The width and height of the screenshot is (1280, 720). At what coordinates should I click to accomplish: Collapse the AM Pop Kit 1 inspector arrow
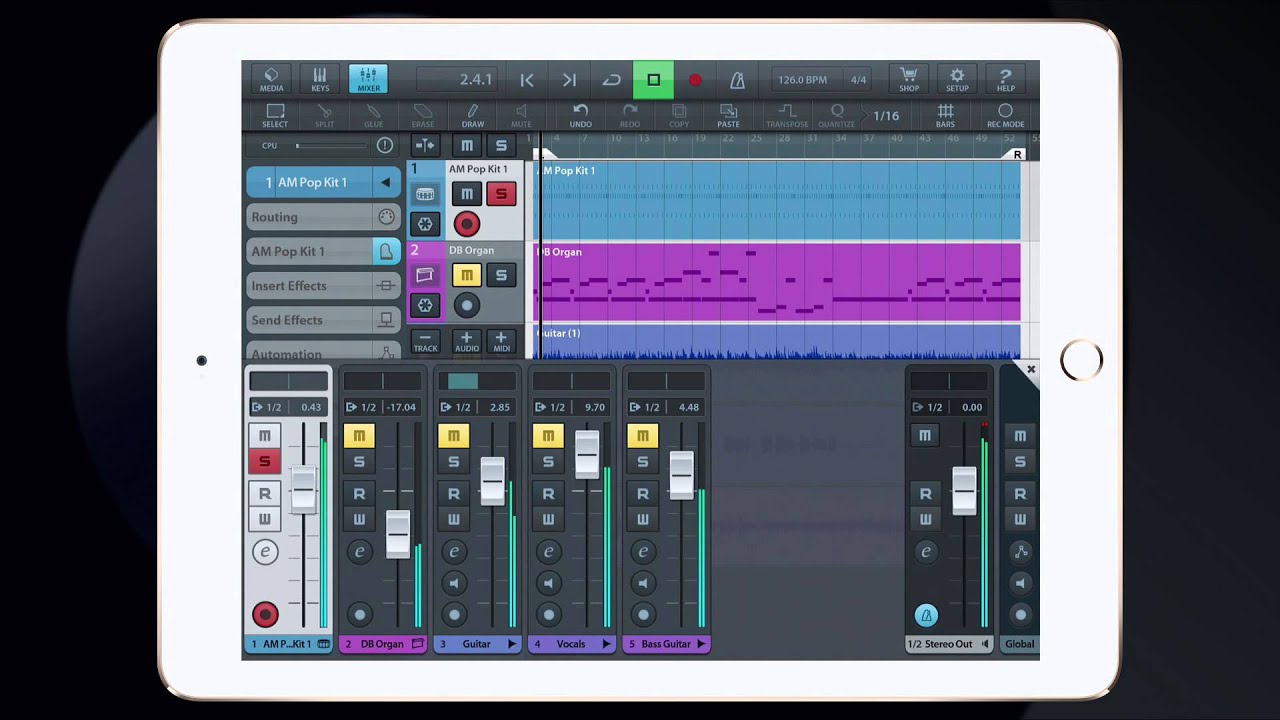click(385, 182)
